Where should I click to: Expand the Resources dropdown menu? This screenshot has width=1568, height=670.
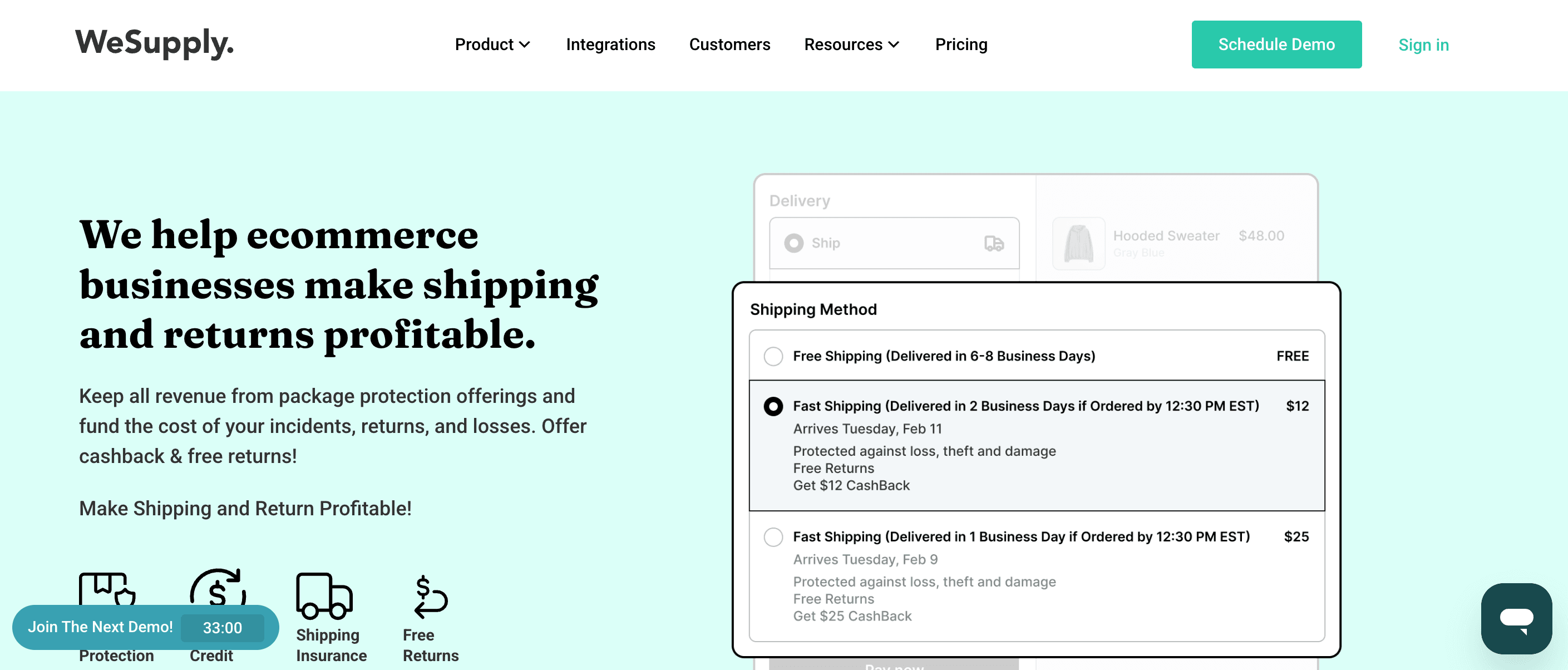pyautogui.click(x=851, y=45)
